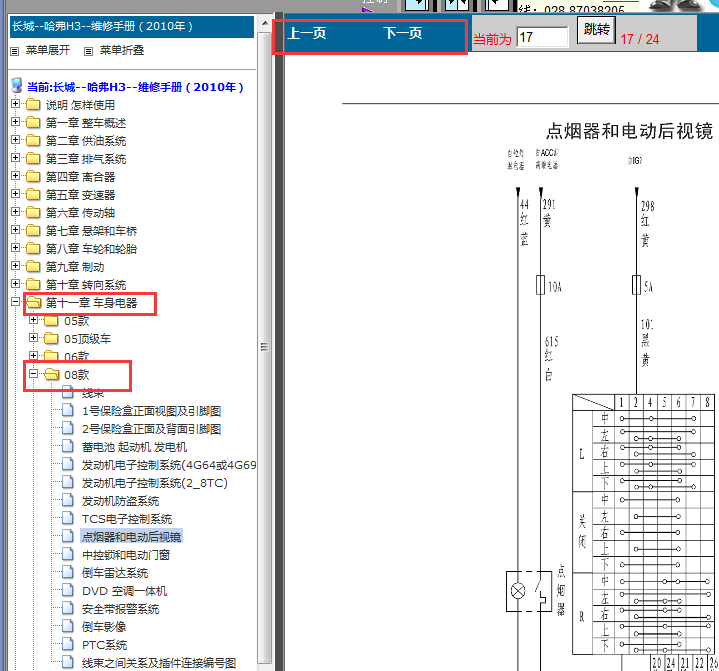Click document icon of 倒车雷达系统
Screen dimensions: 719x671
click(68, 572)
